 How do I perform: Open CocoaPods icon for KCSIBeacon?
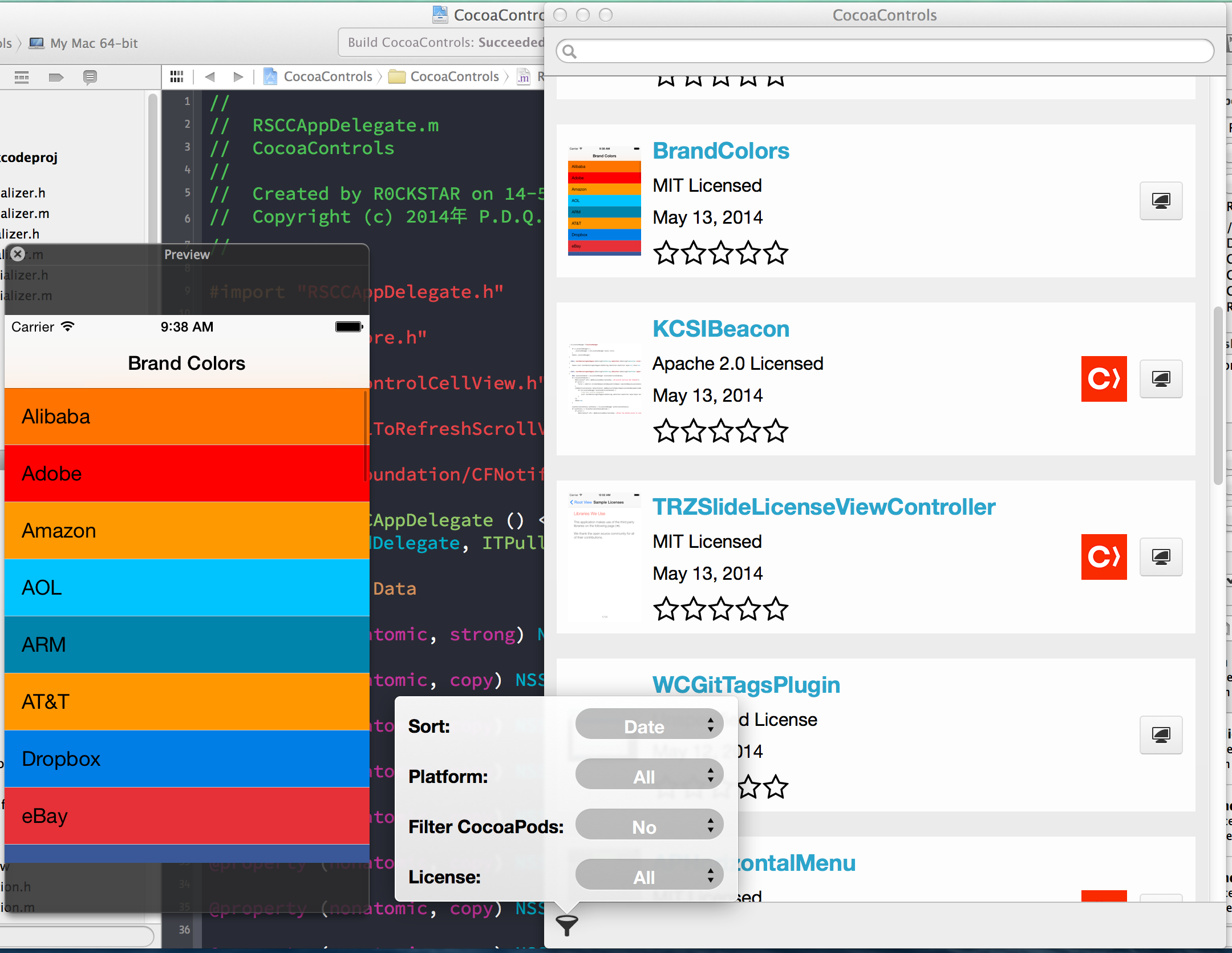pyautogui.click(x=1103, y=379)
